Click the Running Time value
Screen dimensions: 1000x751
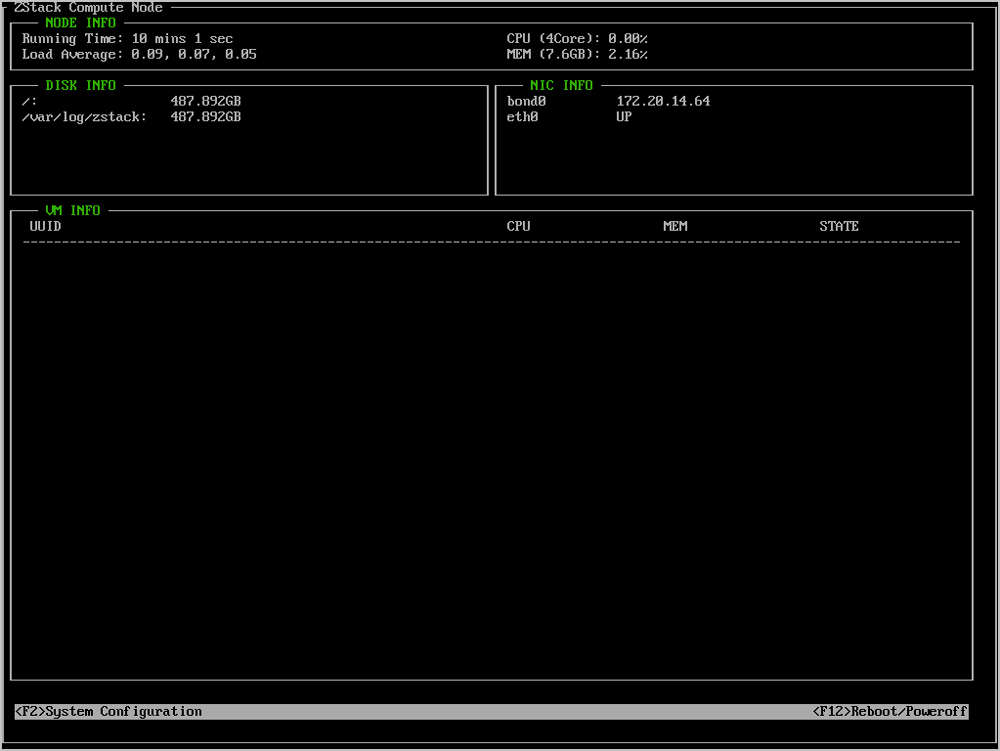tap(182, 39)
